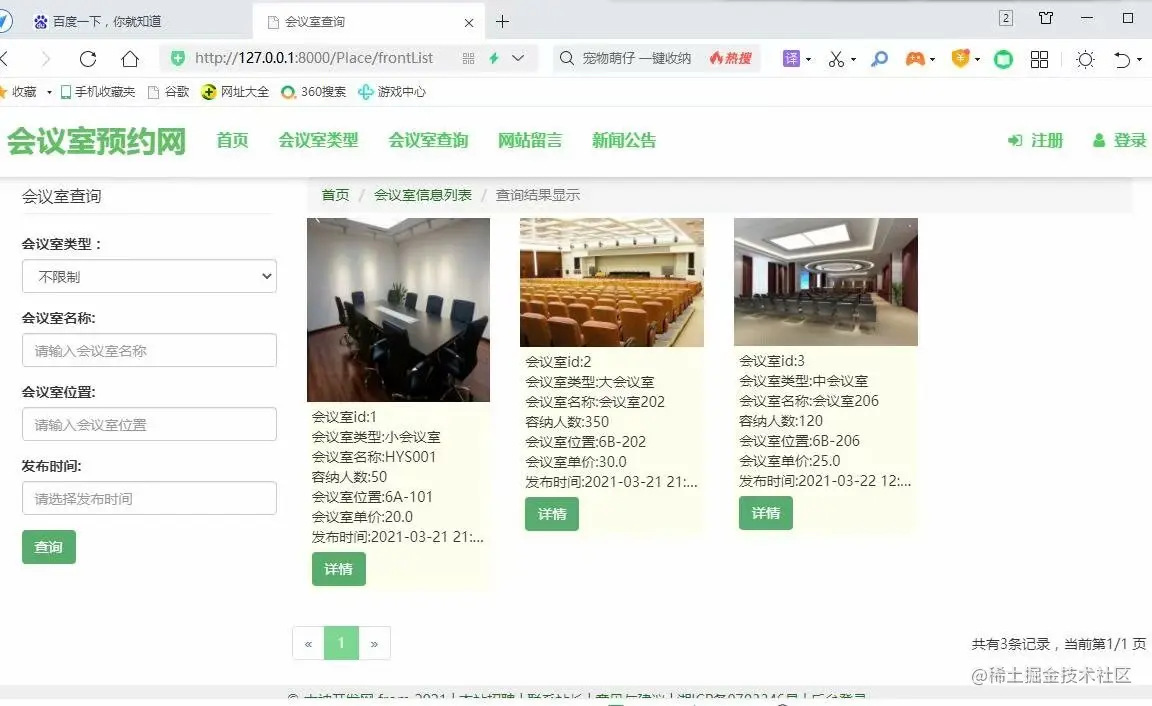This screenshot has height=706, width=1152.
Task: Click 首页 in the breadcrumb
Action: coord(336,195)
